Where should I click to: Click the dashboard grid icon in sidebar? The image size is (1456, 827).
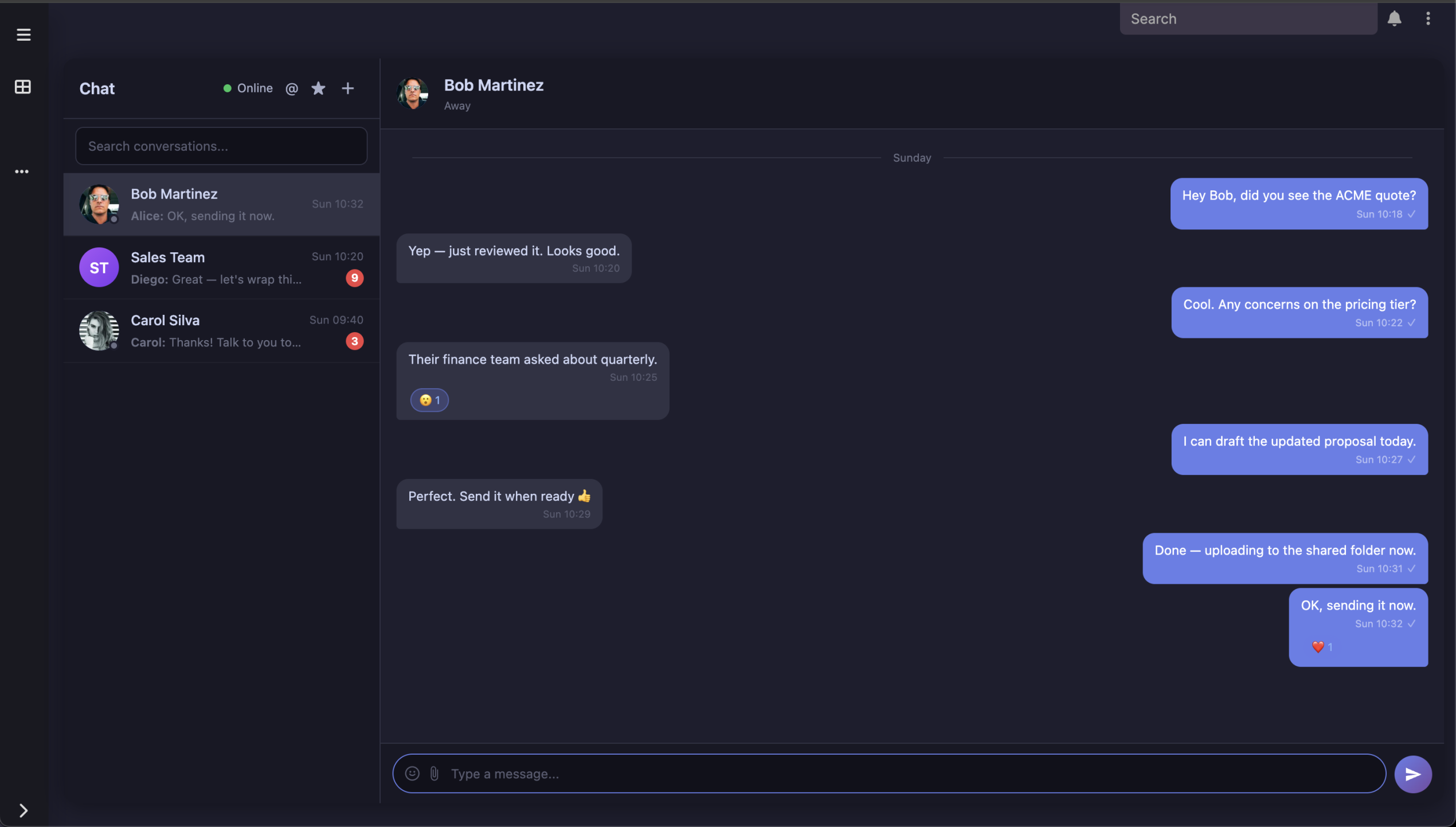click(x=23, y=87)
